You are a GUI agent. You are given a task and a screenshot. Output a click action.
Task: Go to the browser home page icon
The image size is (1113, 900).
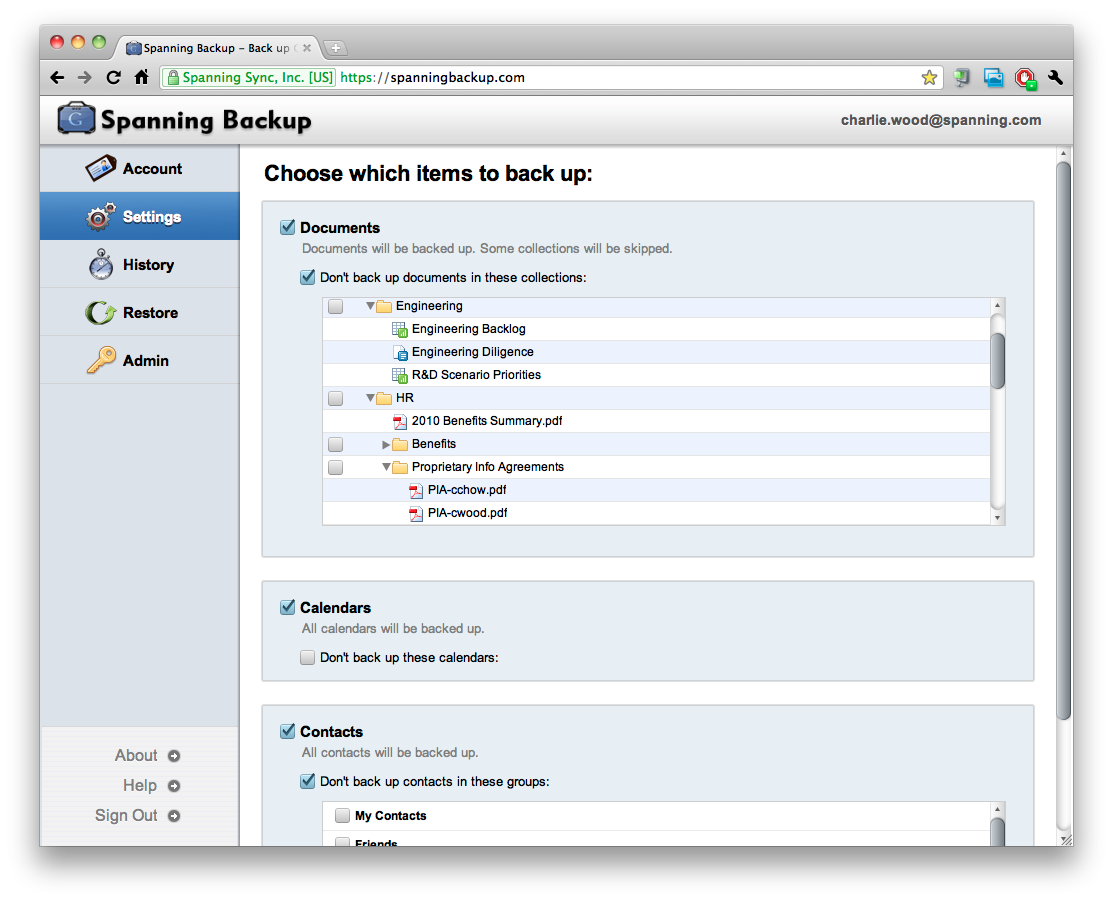pyautogui.click(x=142, y=77)
